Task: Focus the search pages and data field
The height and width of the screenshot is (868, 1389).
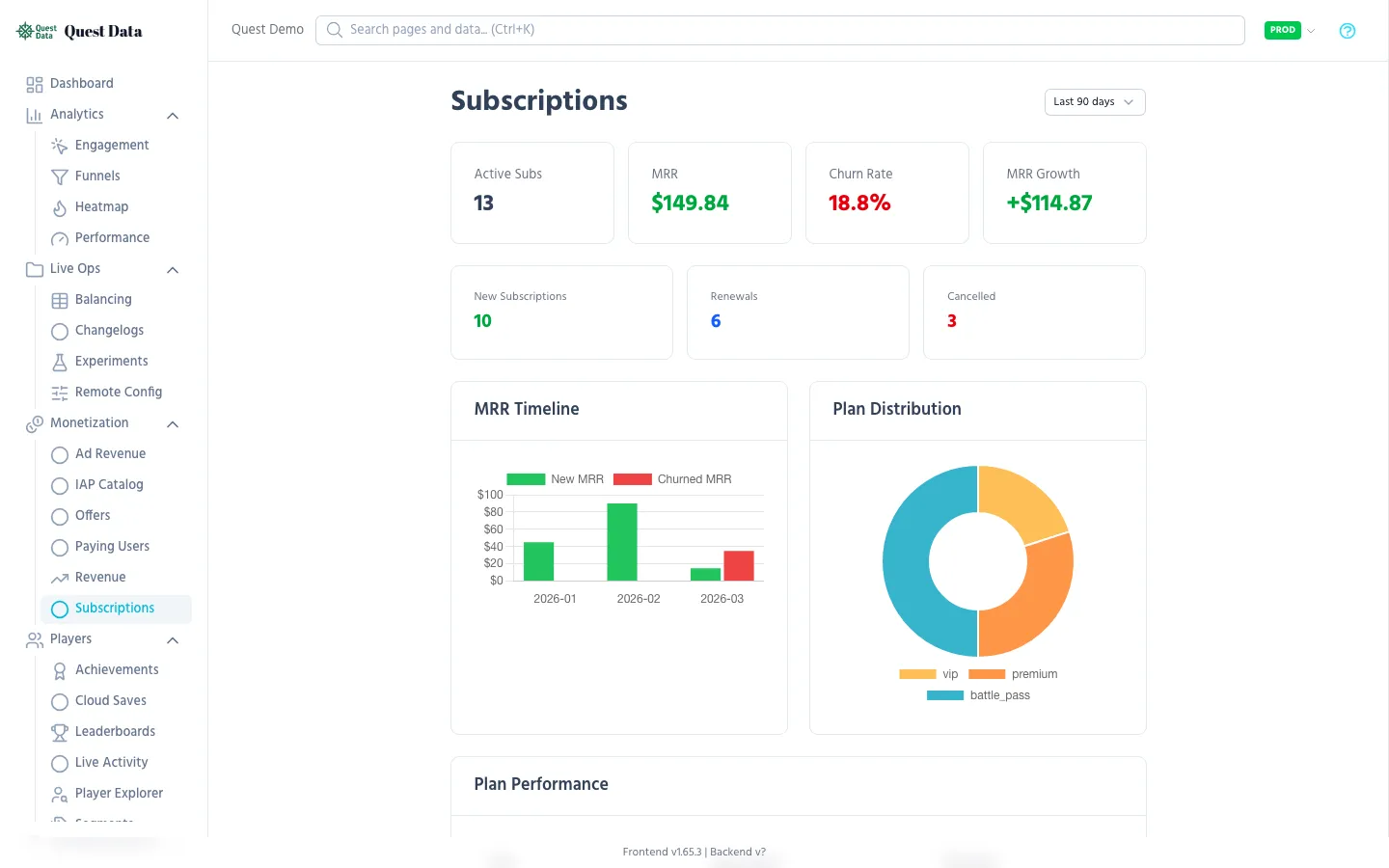Action: 780,30
